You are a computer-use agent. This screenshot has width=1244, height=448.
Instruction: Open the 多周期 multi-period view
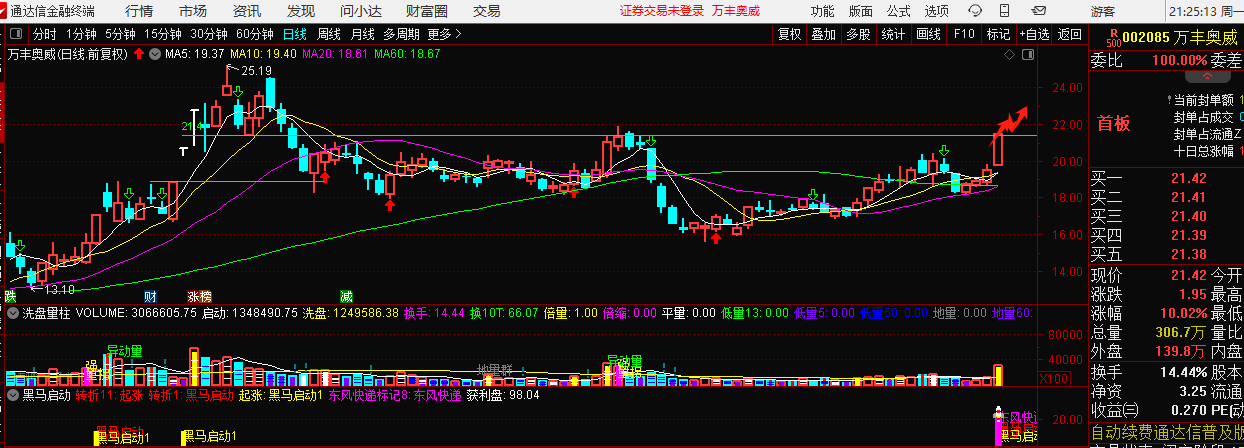(401, 33)
